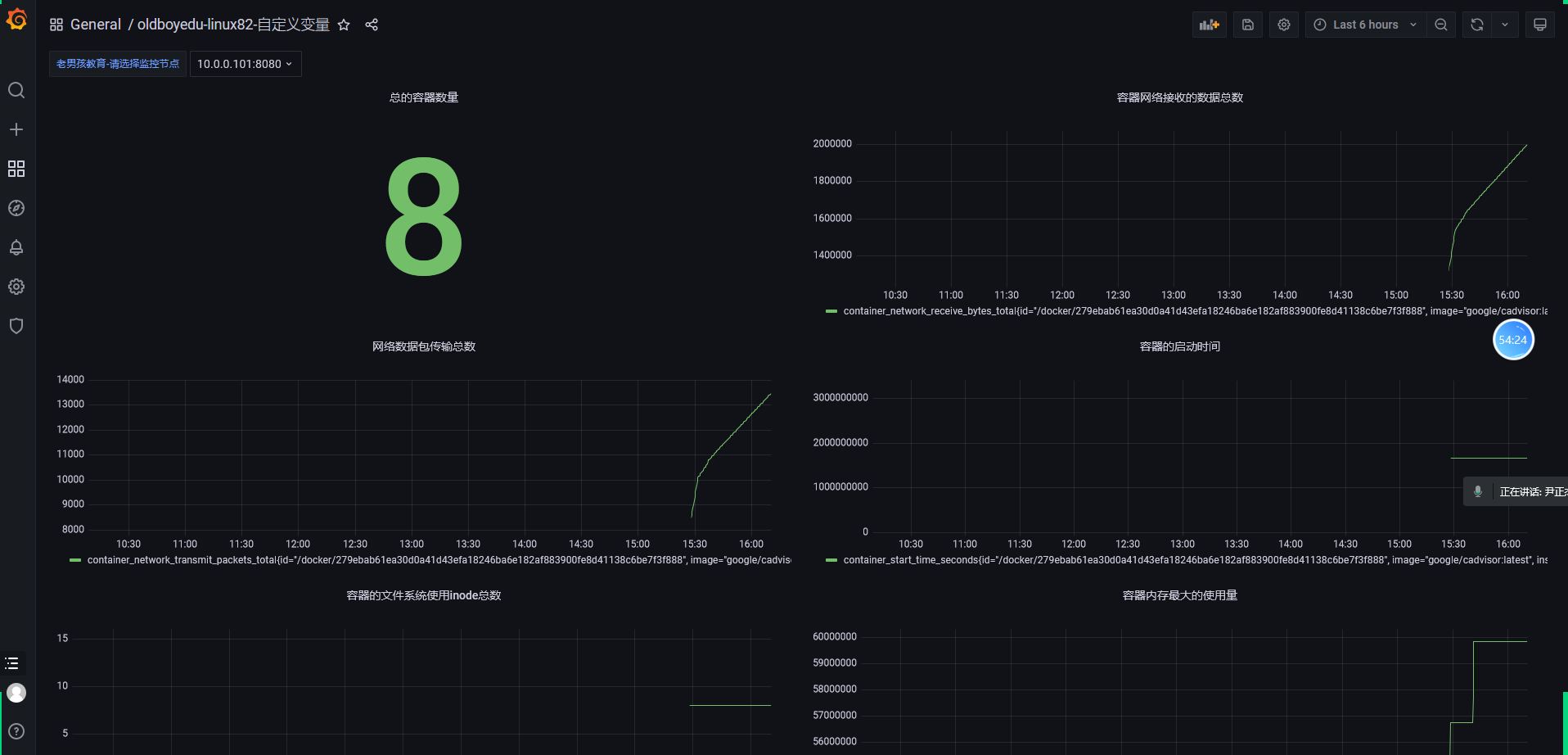The image size is (1568, 755).
Task: Open the 10.0.0.101:8080 node variable dropdown
Action: tap(246, 64)
